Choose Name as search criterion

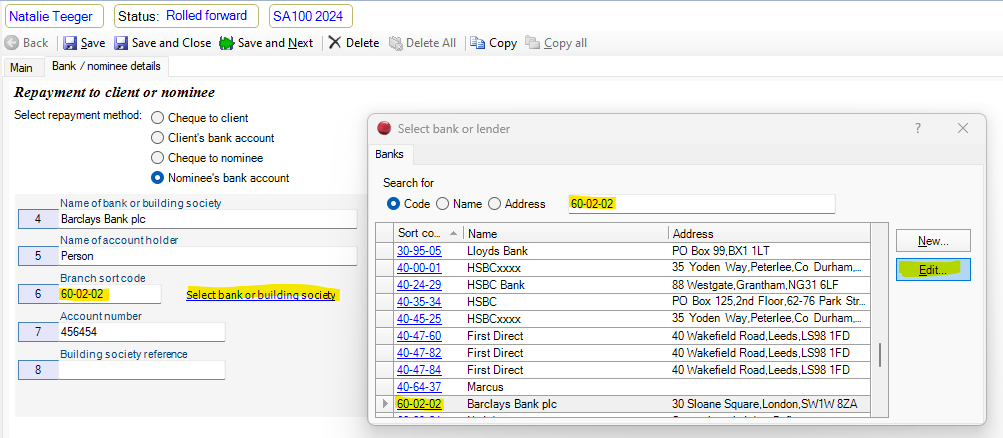click(443, 204)
